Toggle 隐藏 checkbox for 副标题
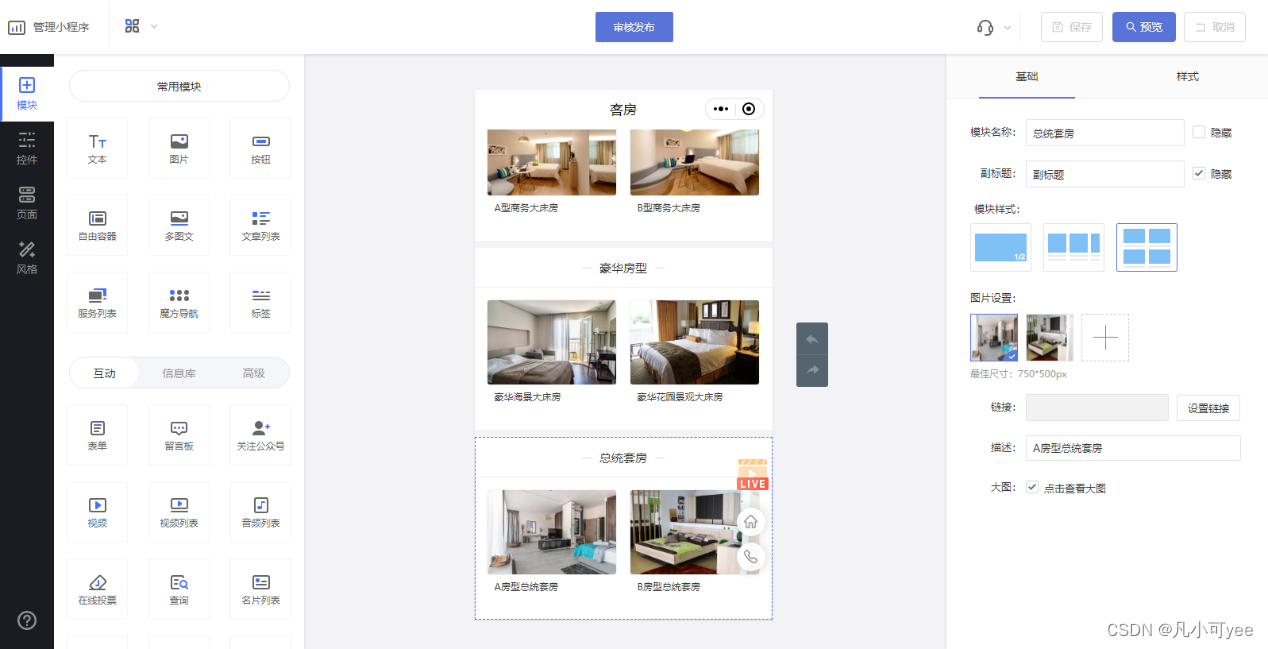Viewport: 1268px width, 649px height. 1199,173
